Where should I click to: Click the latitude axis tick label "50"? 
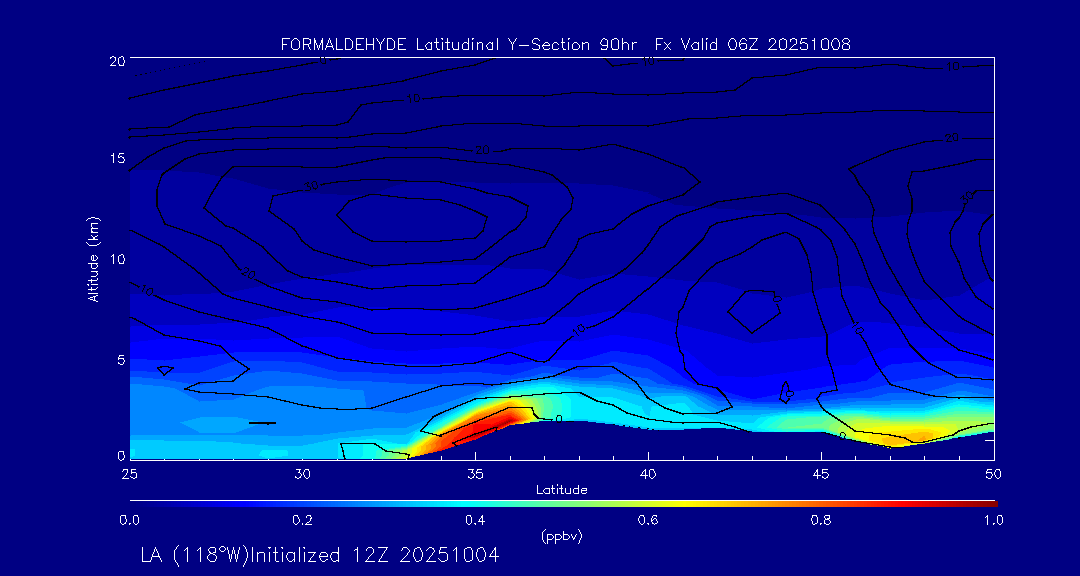point(993,474)
